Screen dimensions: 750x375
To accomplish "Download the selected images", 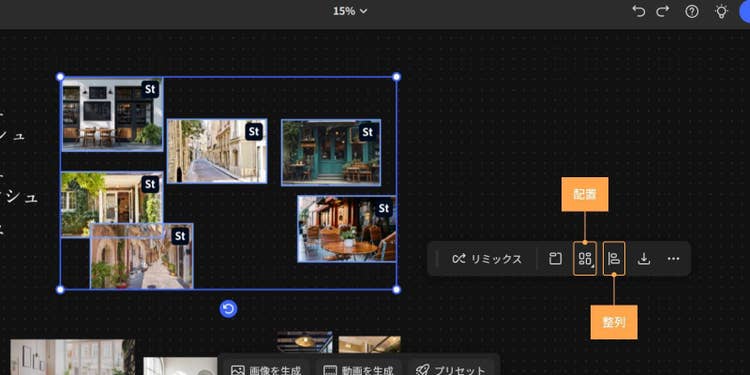I will [644, 259].
